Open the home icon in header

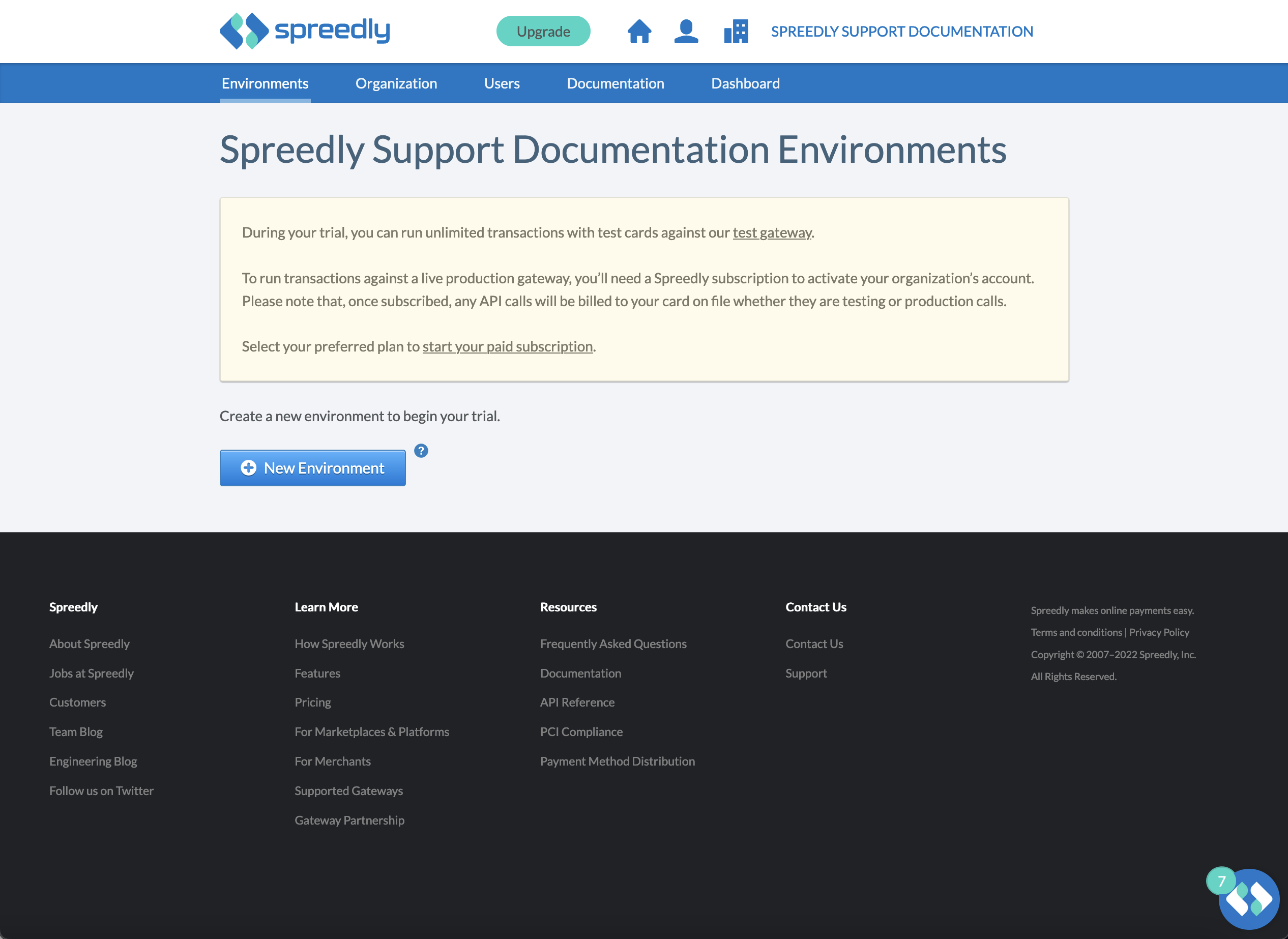tap(639, 31)
